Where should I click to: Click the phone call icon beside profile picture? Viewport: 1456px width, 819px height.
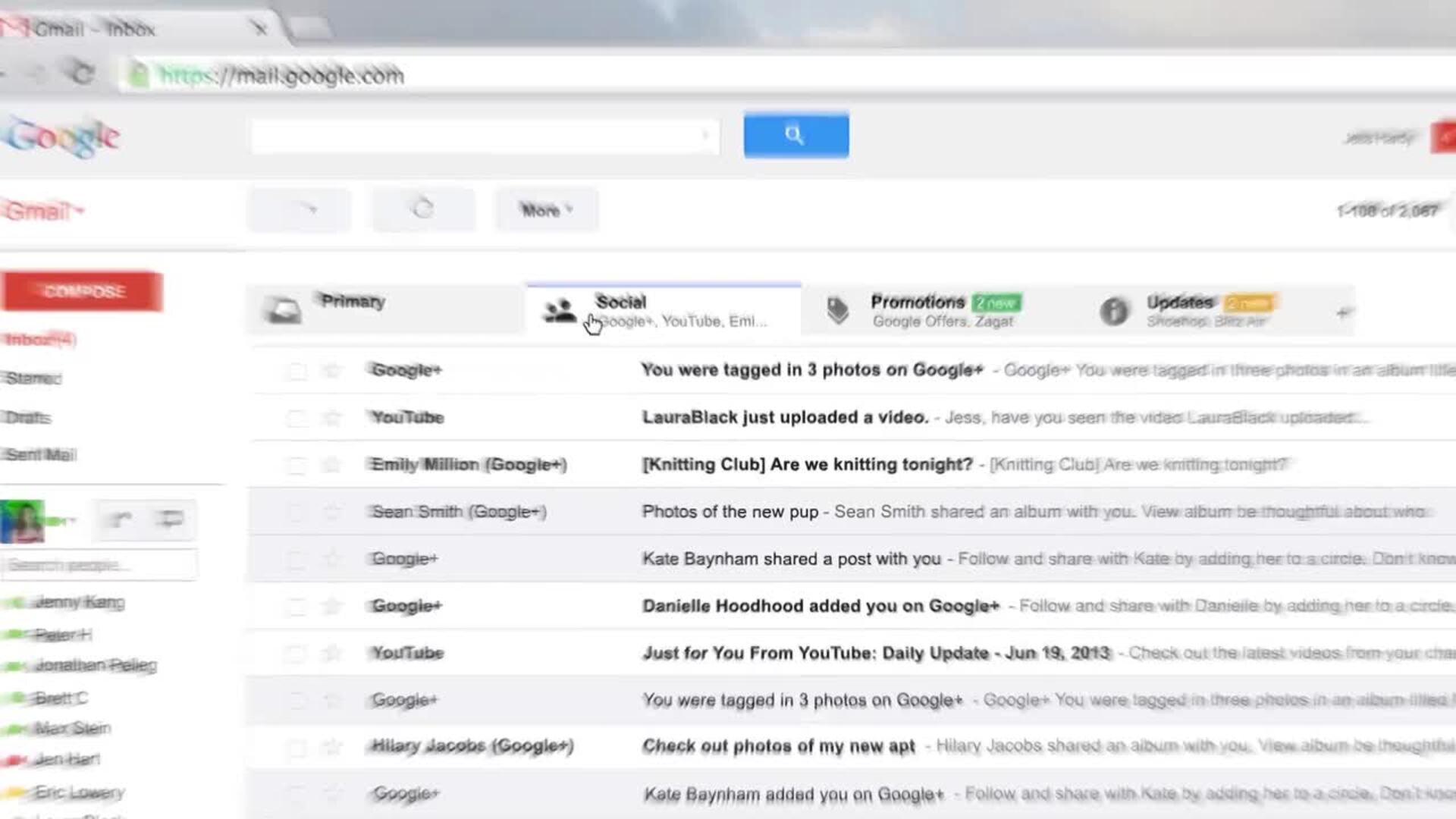point(120,519)
